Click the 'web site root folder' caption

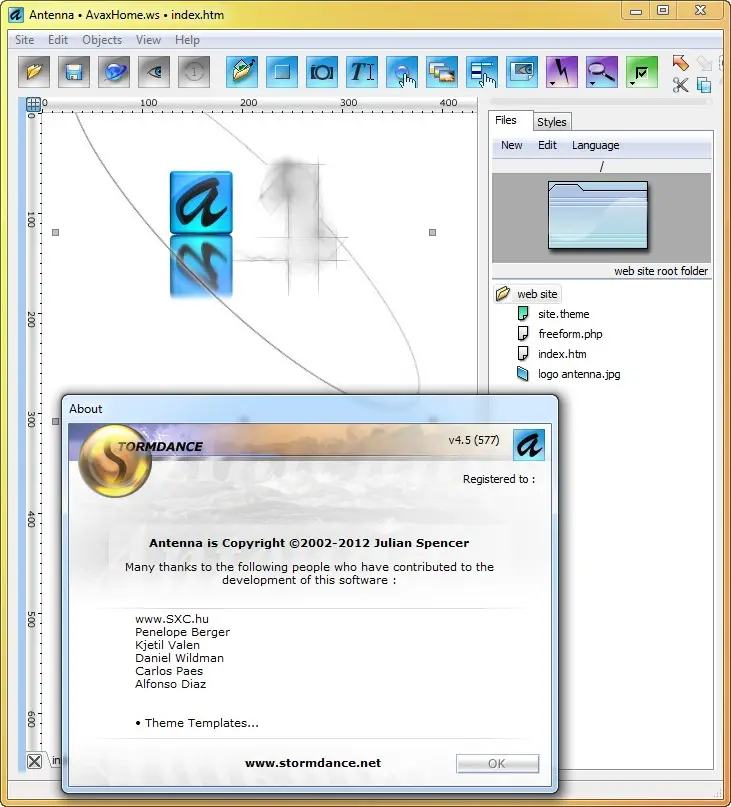tap(660, 271)
